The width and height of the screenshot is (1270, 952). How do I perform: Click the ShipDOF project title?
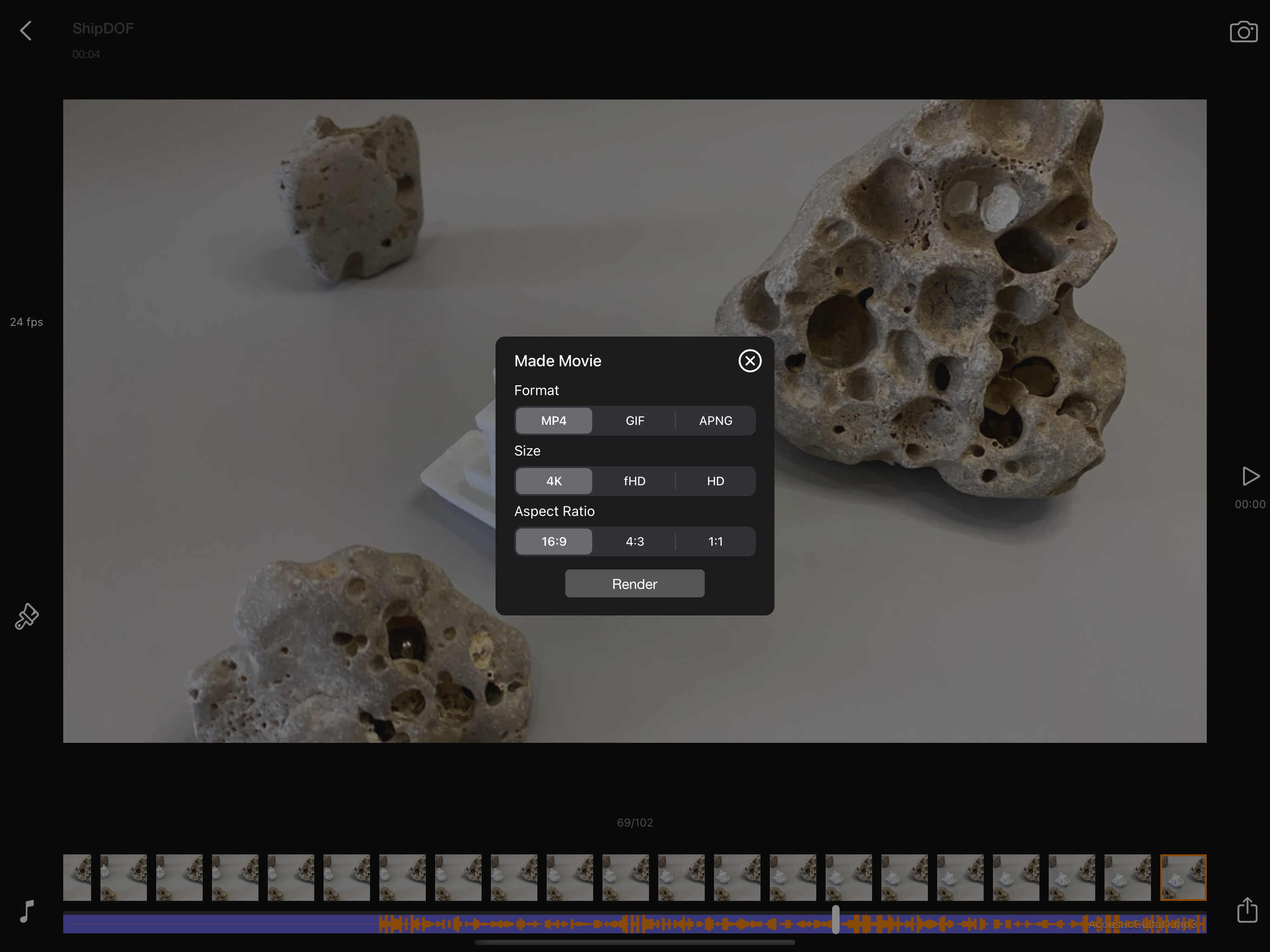pyautogui.click(x=103, y=29)
